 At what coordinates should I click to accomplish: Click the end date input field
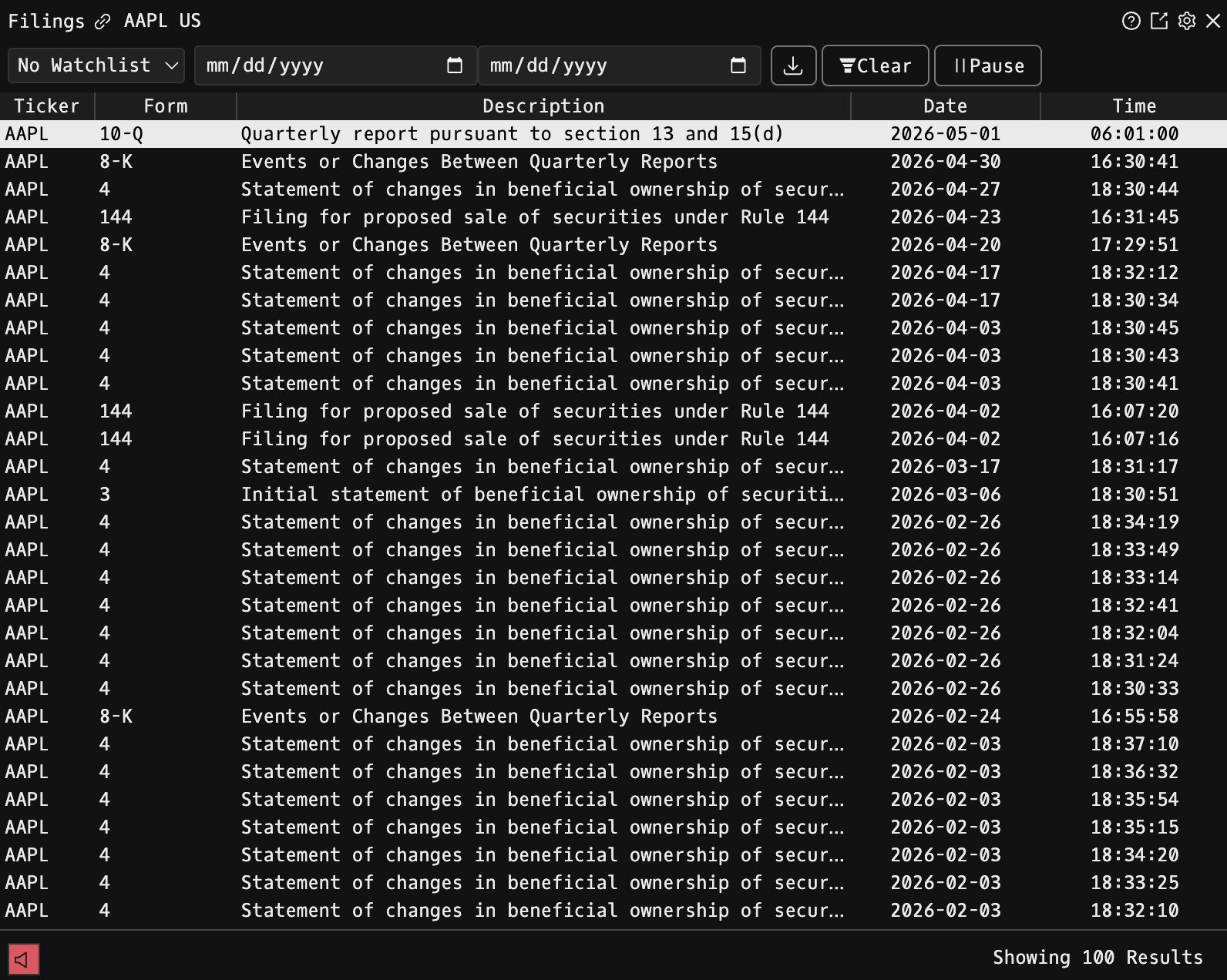(619, 65)
